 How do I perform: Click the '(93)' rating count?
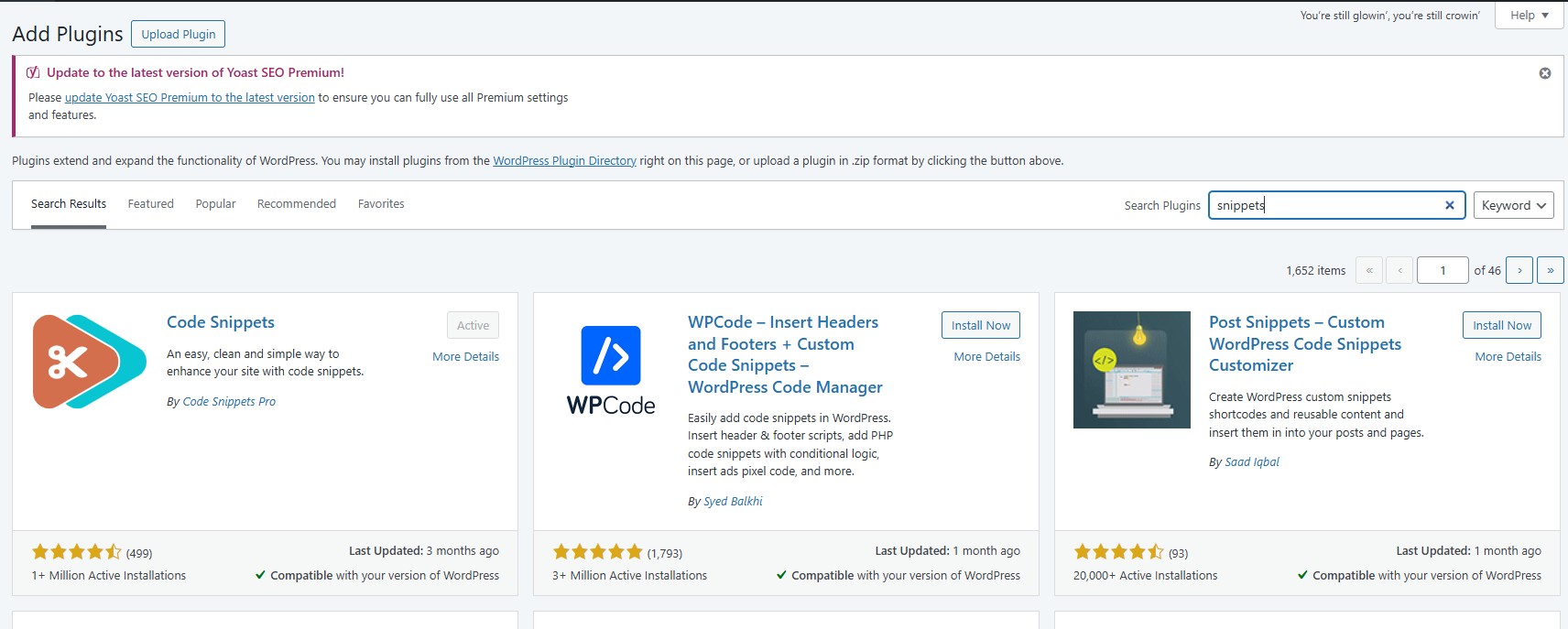coord(1179,553)
